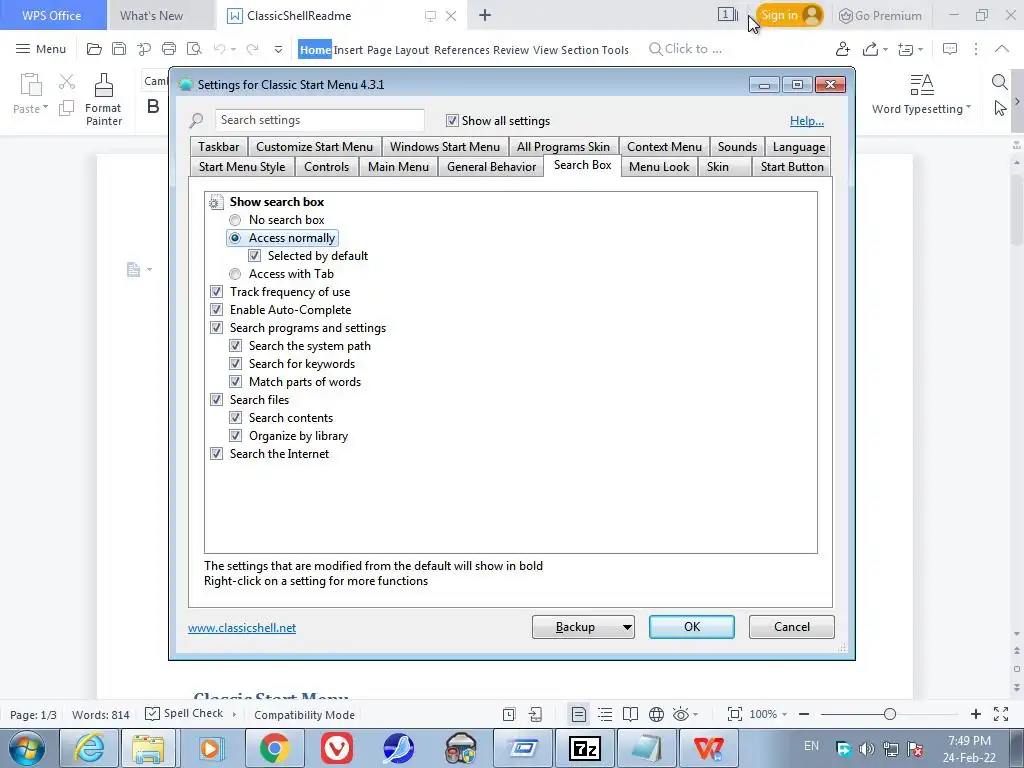Screen dimensions: 1024x768
Task: Cancel the settings dialog
Action: [x=792, y=627]
